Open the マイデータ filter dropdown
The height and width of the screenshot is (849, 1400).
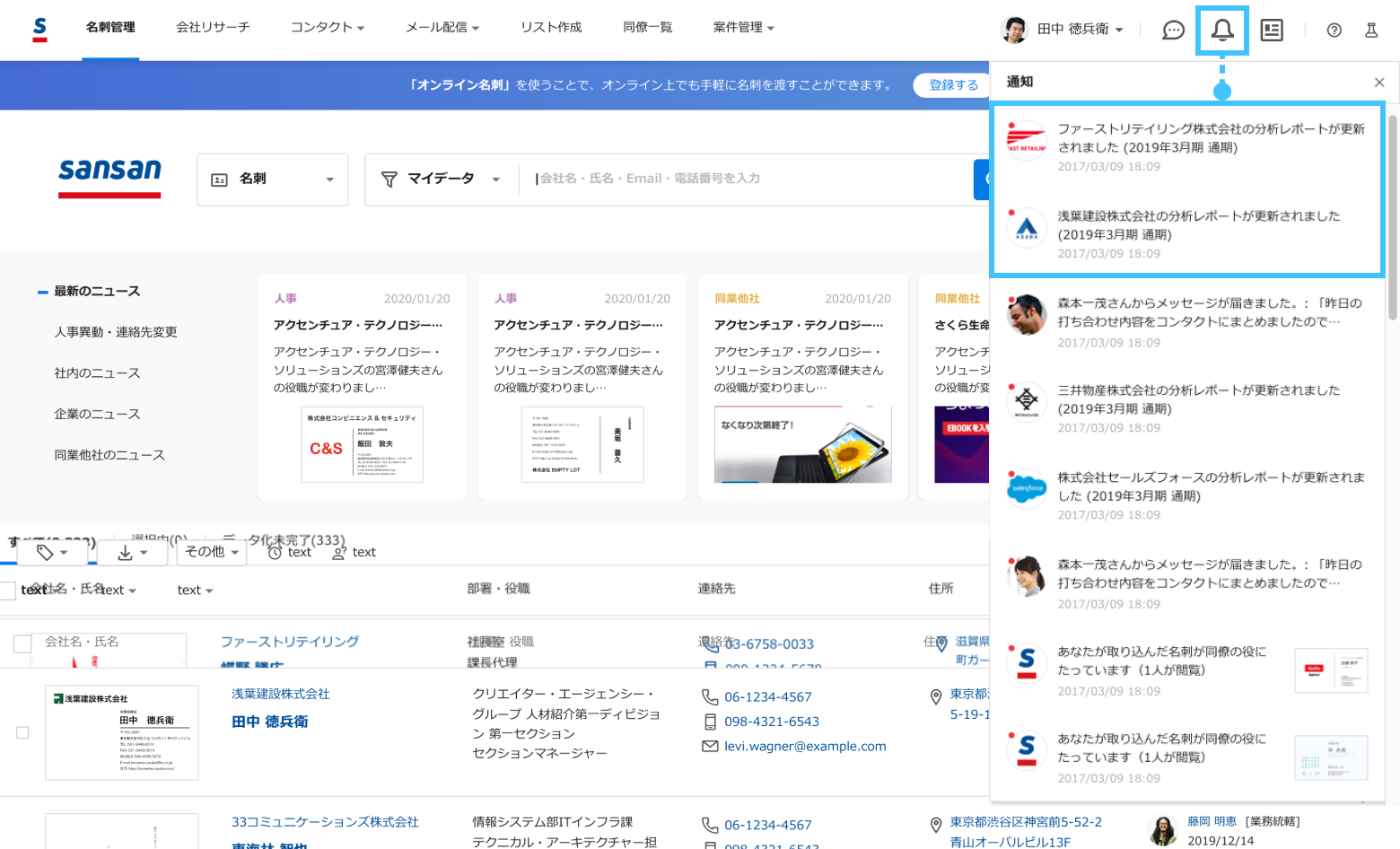pos(441,179)
